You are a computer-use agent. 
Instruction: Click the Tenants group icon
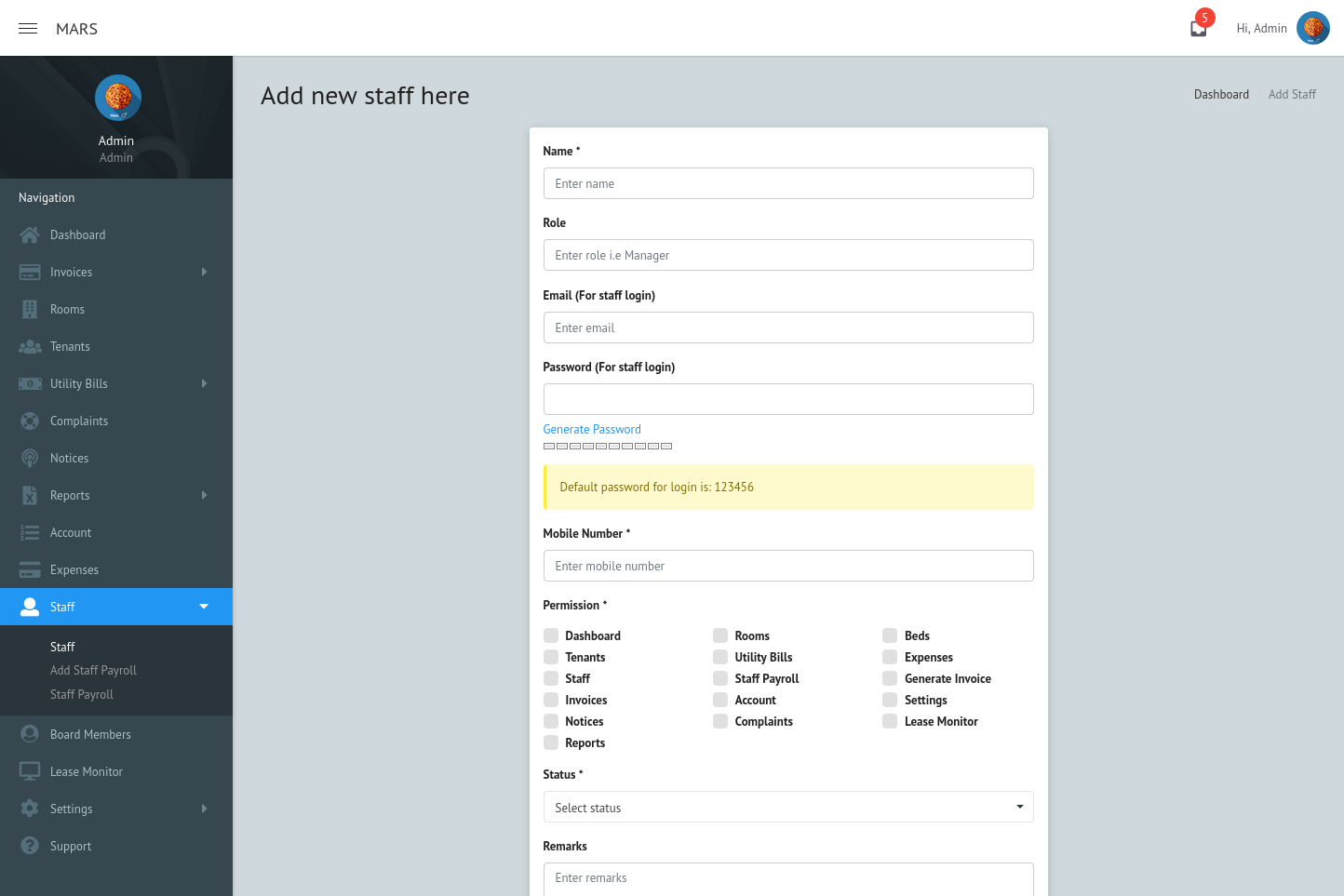tap(30, 346)
